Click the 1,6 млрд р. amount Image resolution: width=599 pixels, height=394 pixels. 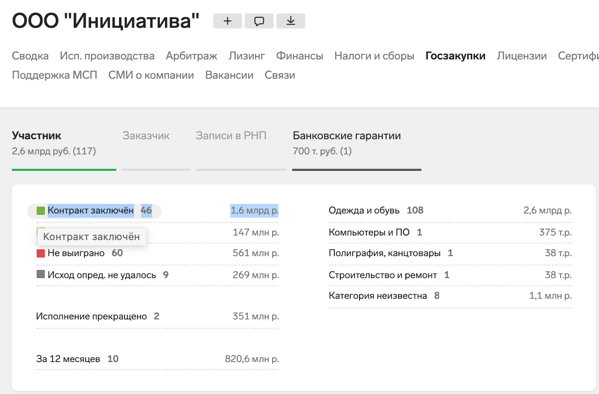pyautogui.click(x=254, y=211)
